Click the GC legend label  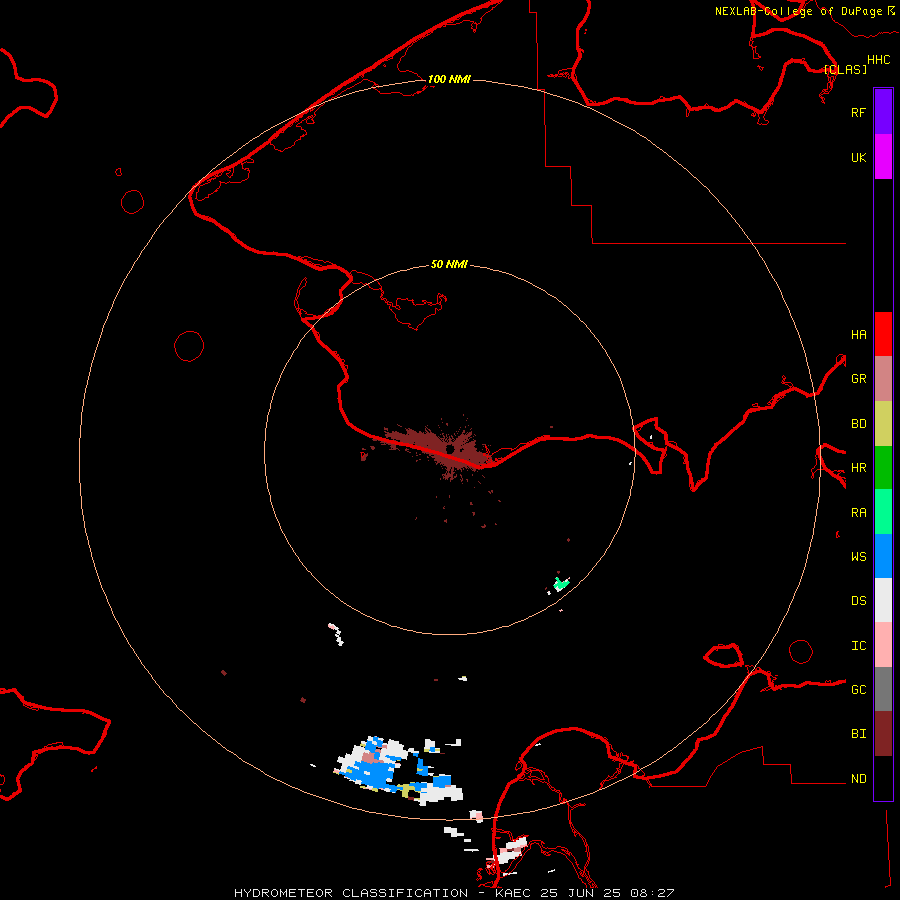[858, 690]
